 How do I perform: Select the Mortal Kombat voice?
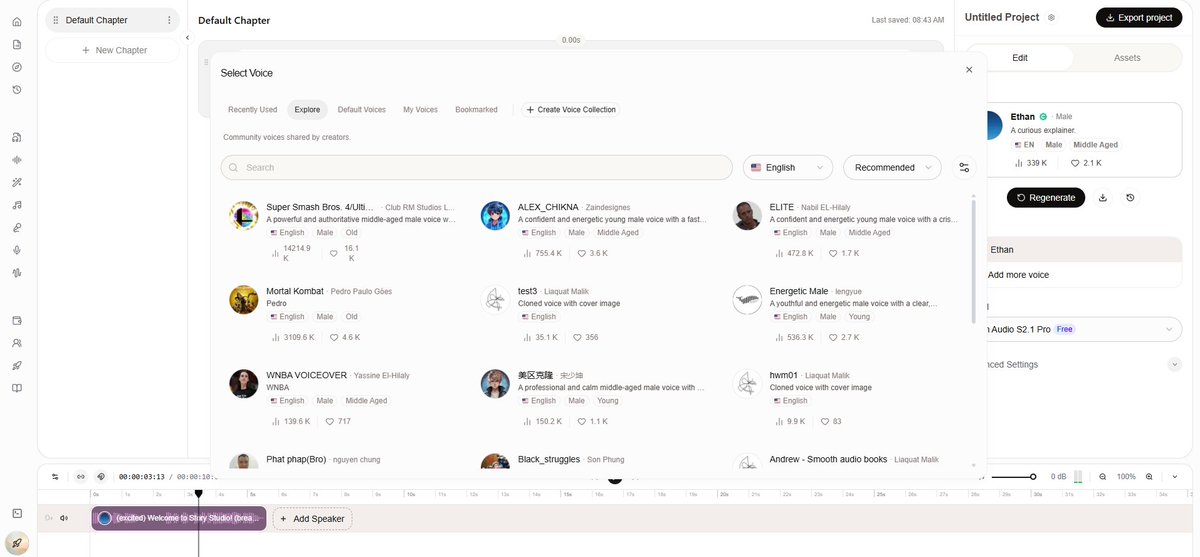[343, 314]
